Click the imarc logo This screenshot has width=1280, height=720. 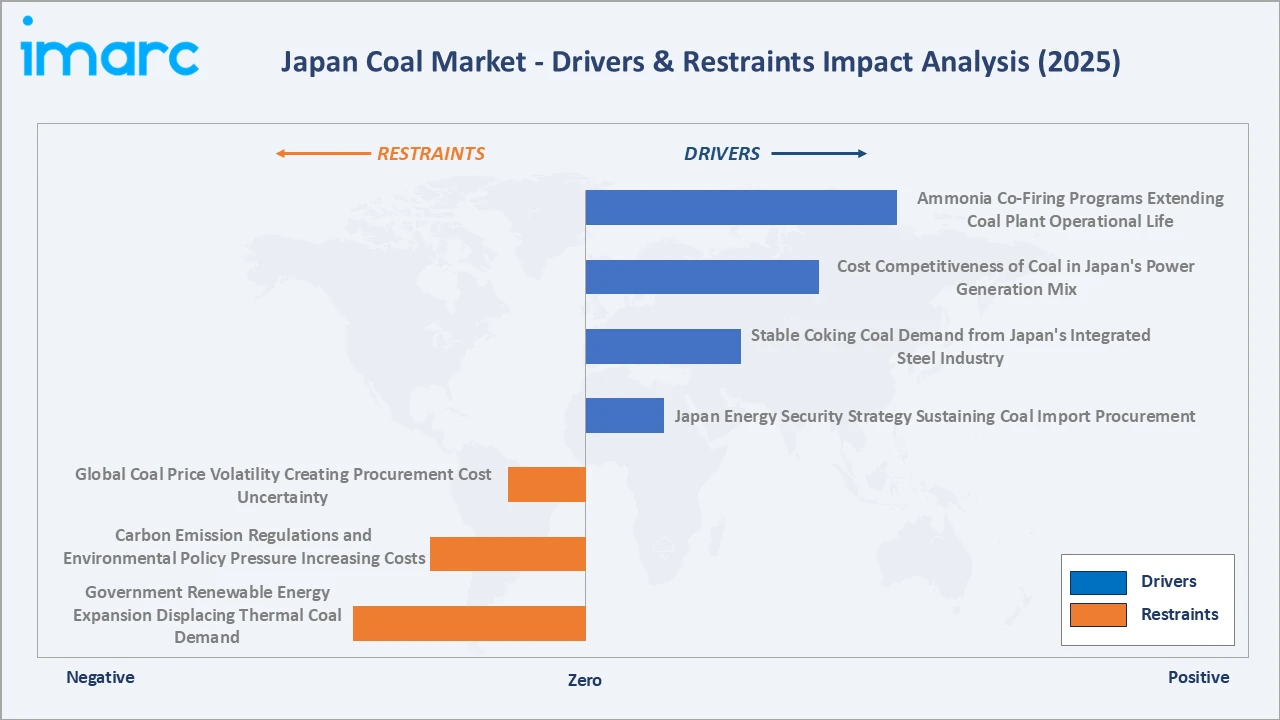point(110,47)
